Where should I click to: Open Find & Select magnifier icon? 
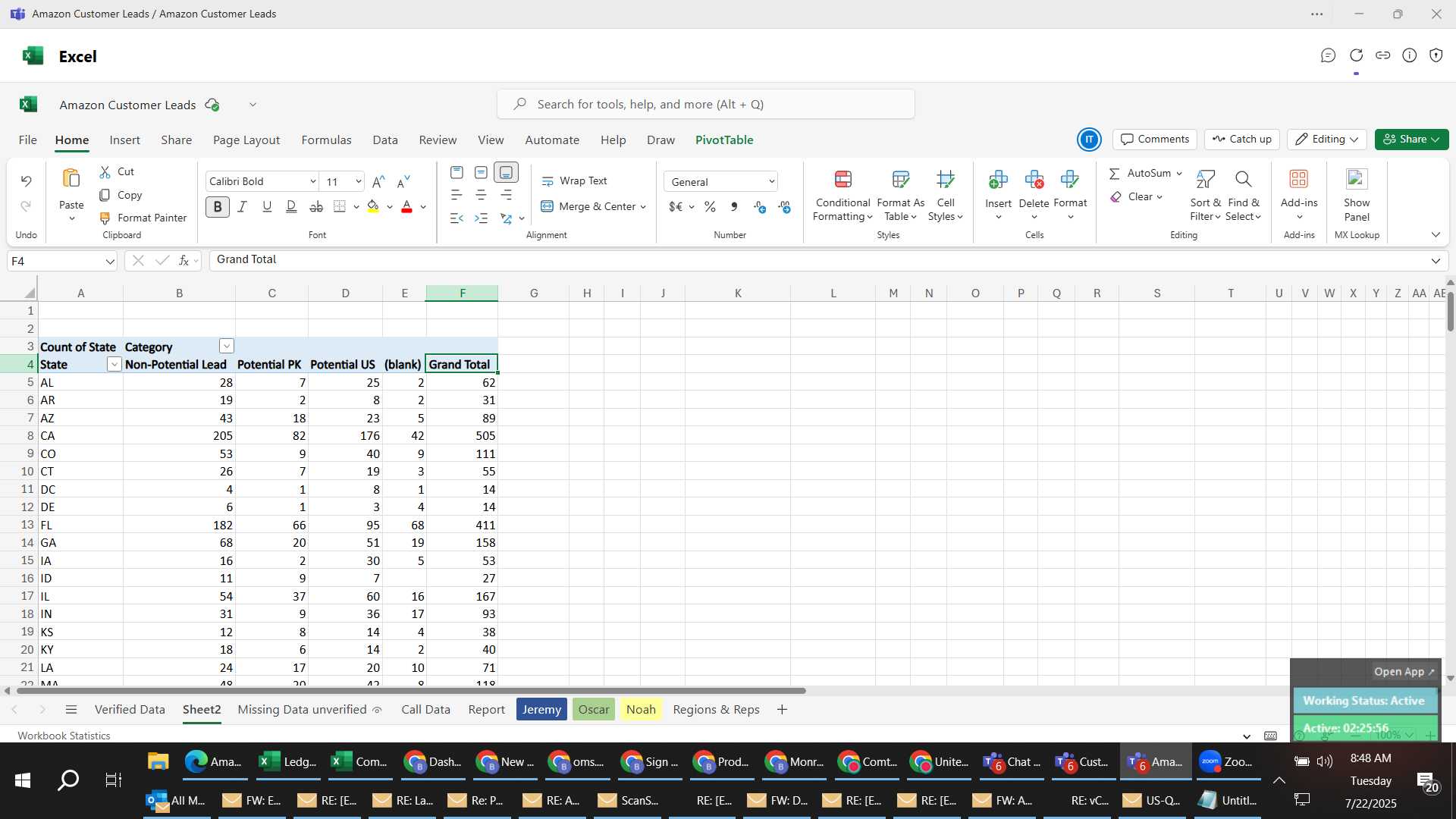1243,179
